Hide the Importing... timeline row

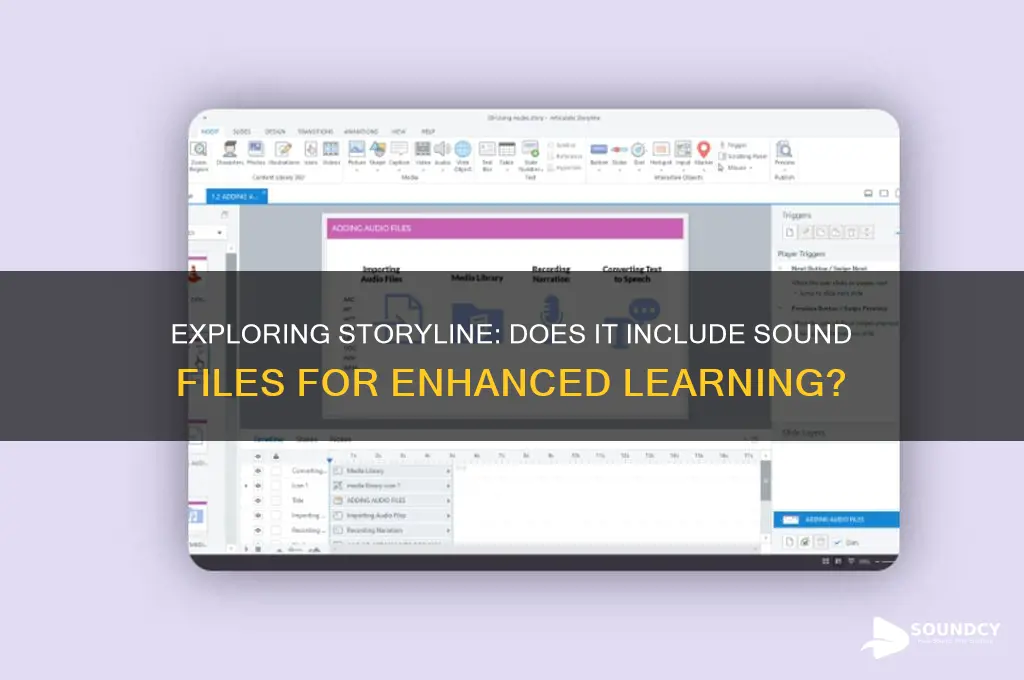[x=258, y=515]
